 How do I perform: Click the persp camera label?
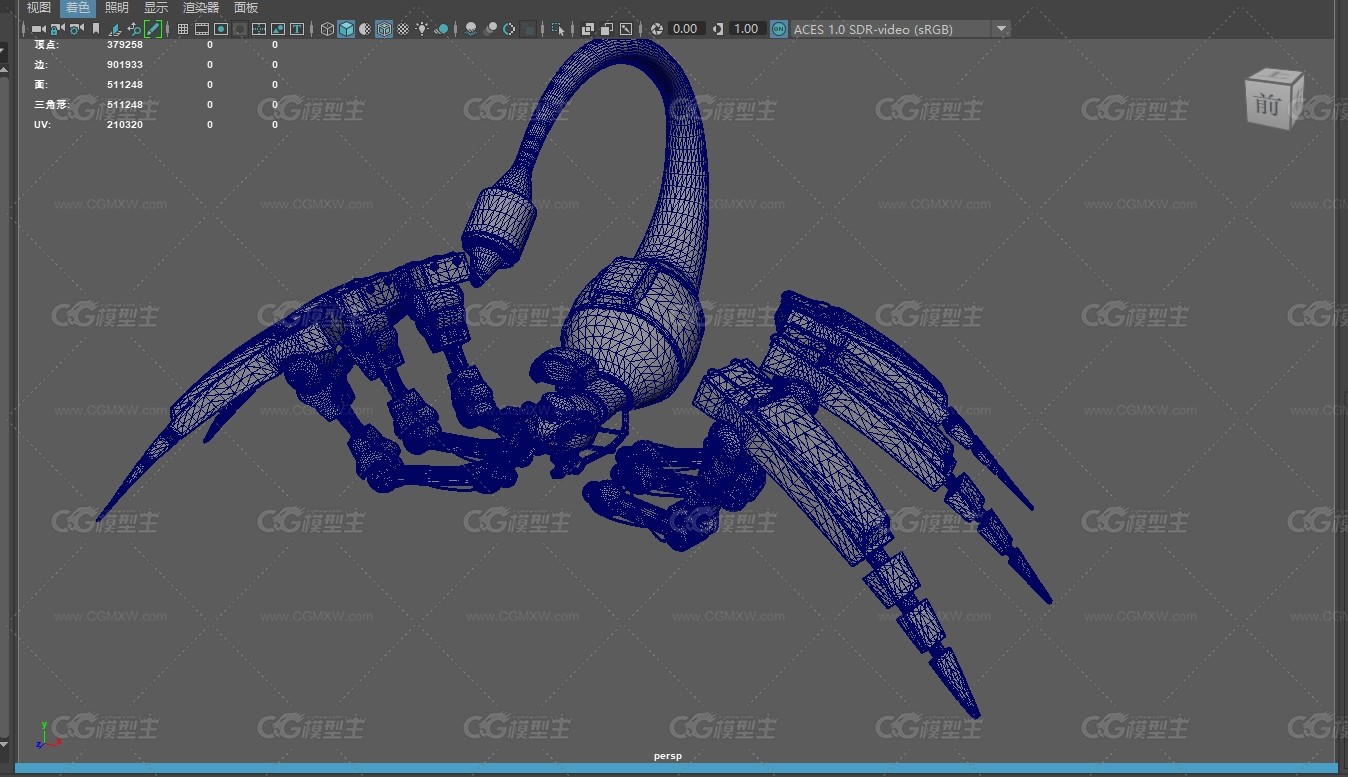tap(668, 756)
